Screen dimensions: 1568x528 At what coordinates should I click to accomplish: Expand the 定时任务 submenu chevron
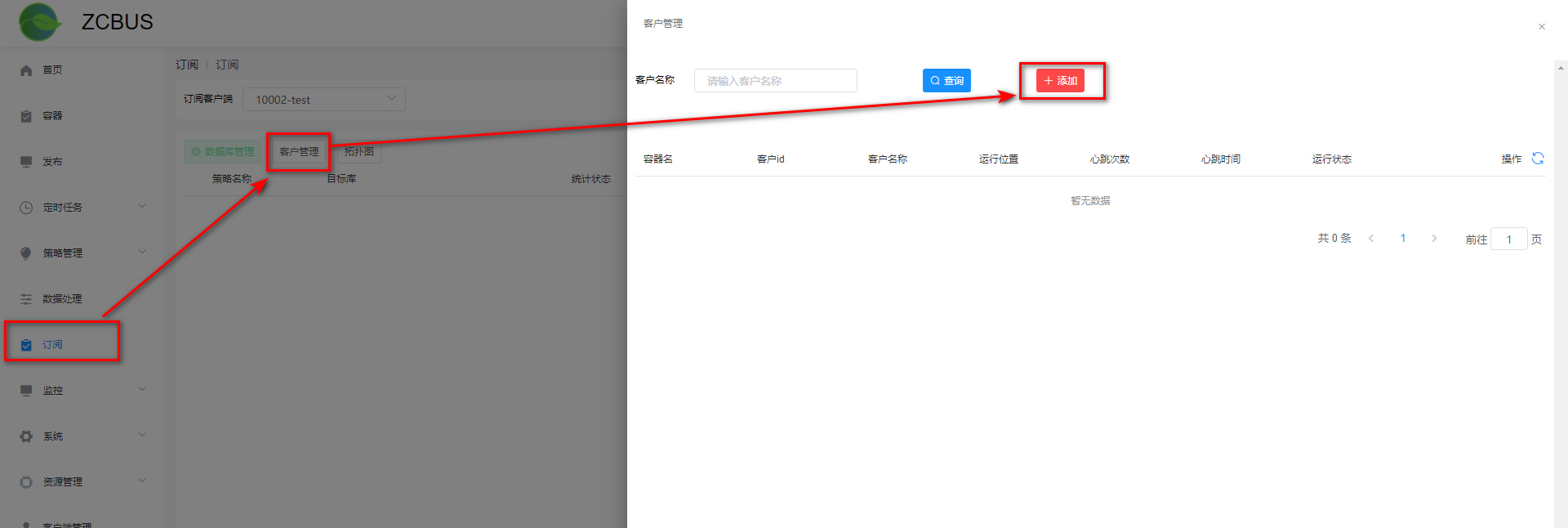(142, 206)
